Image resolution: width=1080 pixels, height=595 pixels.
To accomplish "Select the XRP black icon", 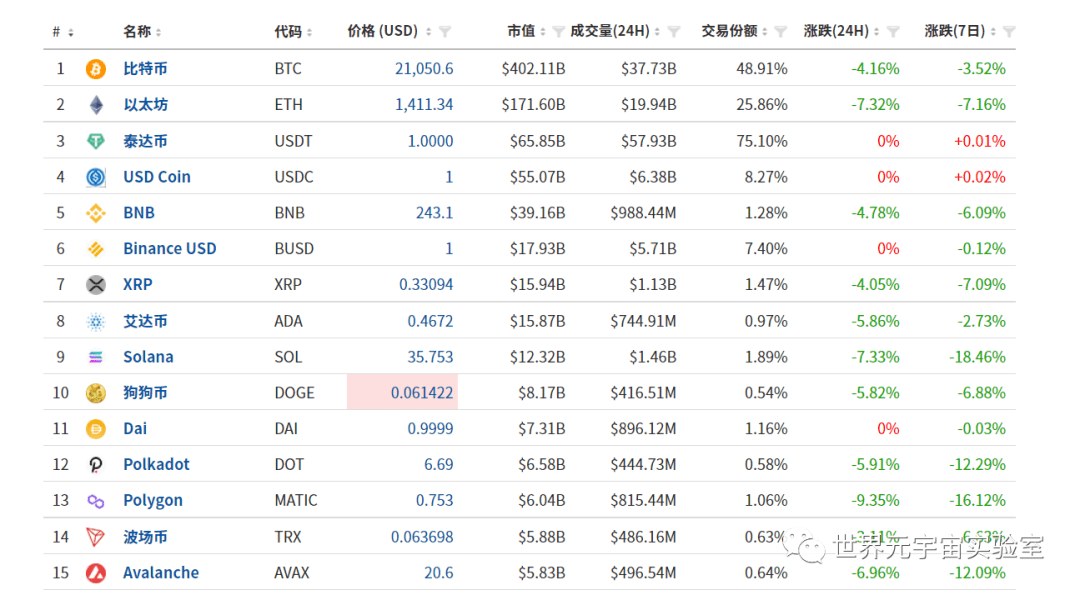I will (x=95, y=284).
